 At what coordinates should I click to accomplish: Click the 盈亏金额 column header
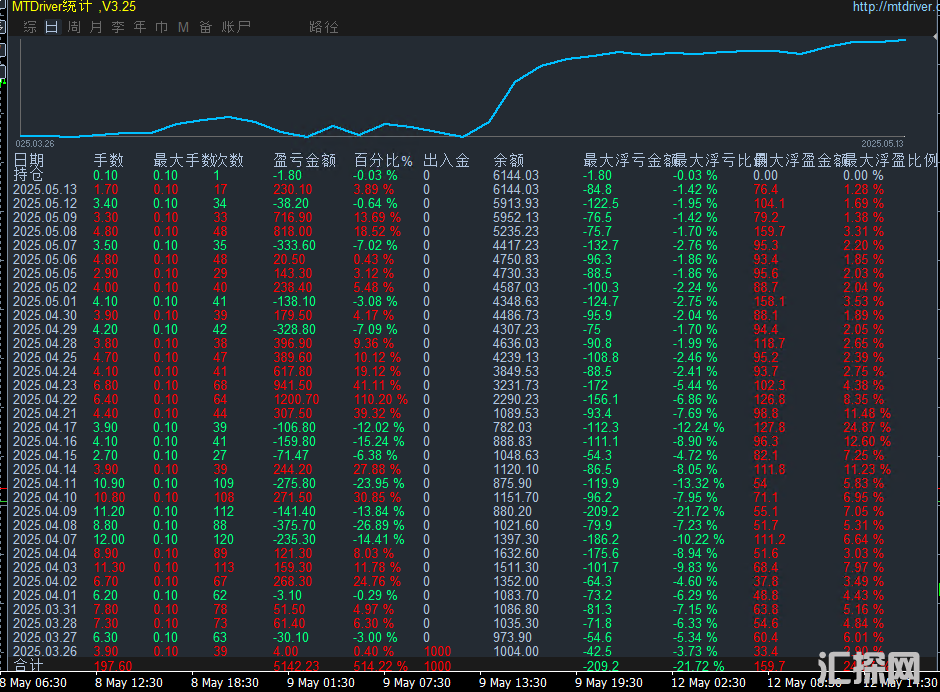tap(303, 160)
